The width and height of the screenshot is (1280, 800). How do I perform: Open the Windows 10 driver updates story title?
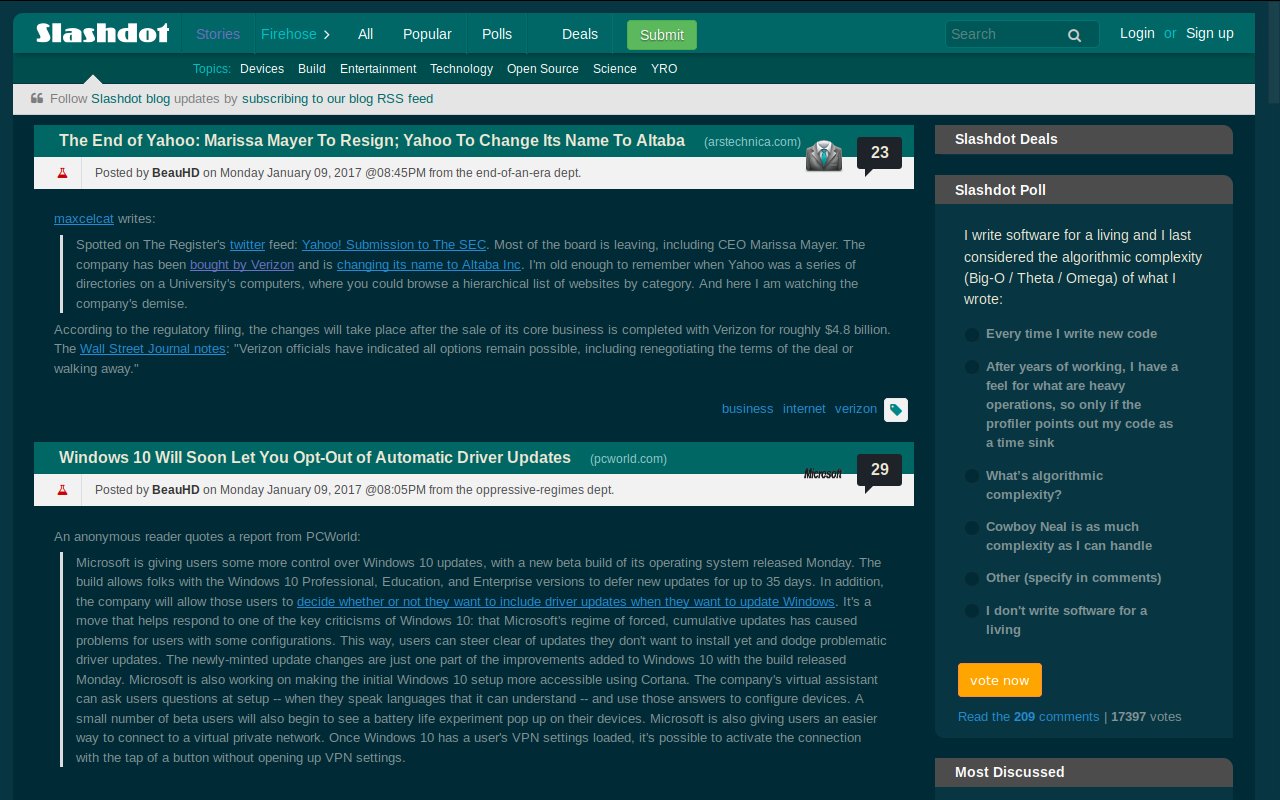[315, 457]
